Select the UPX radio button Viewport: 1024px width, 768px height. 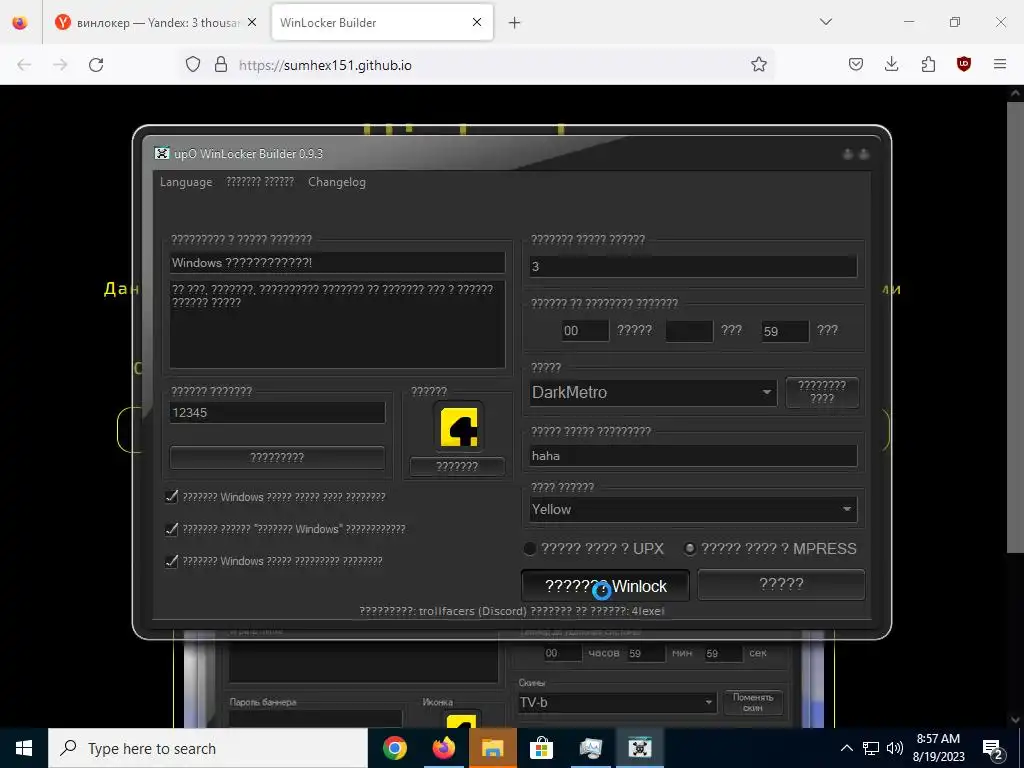pyautogui.click(x=530, y=549)
